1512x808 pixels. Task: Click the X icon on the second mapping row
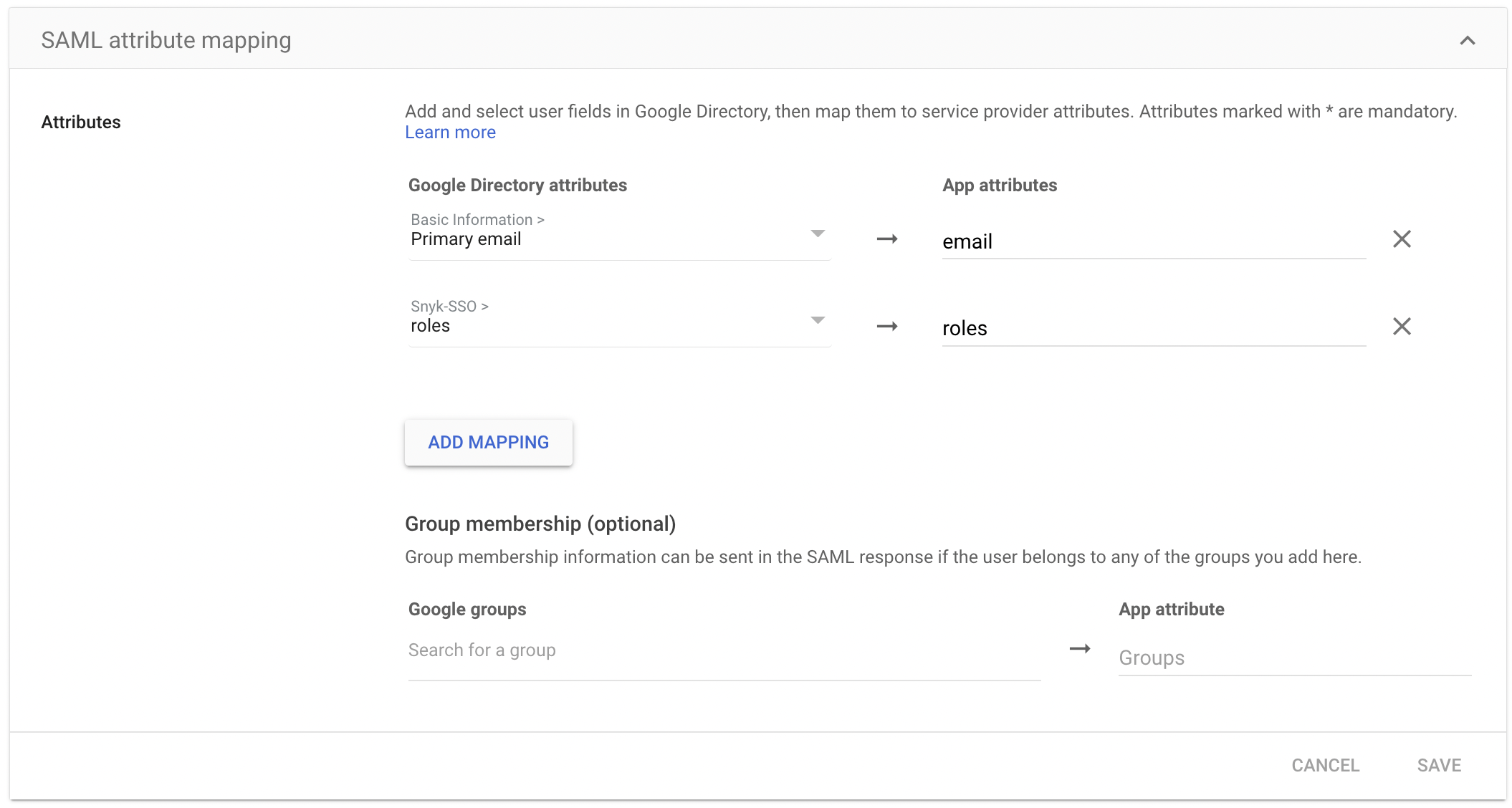click(x=1401, y=327)
